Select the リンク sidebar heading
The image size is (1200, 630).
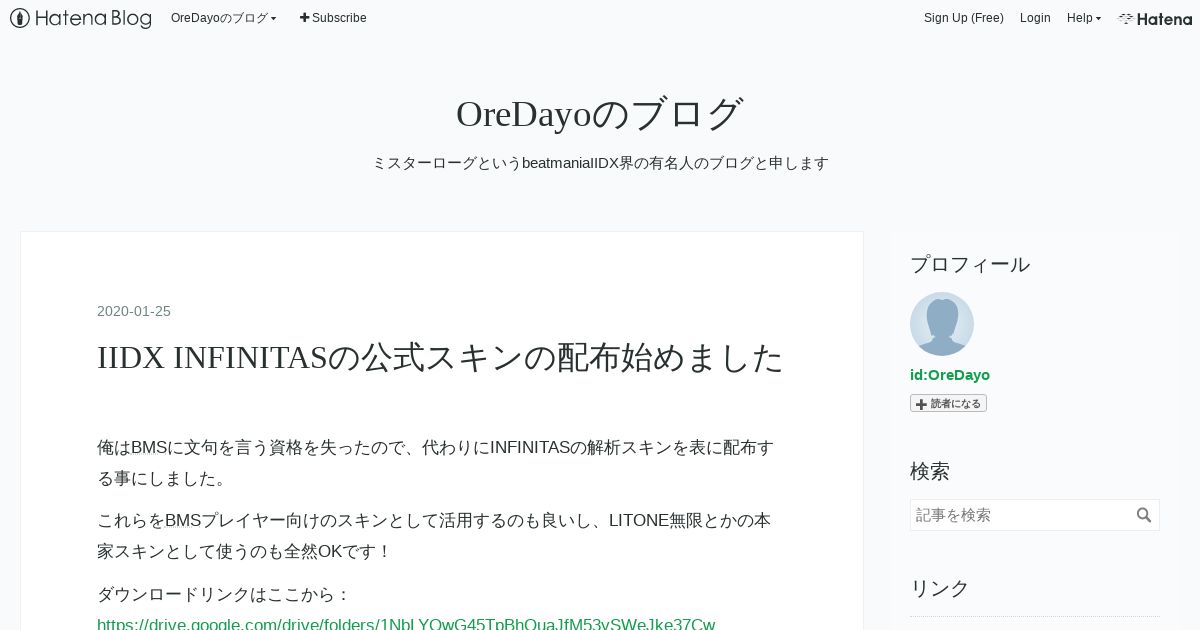(x=940, y=588)
